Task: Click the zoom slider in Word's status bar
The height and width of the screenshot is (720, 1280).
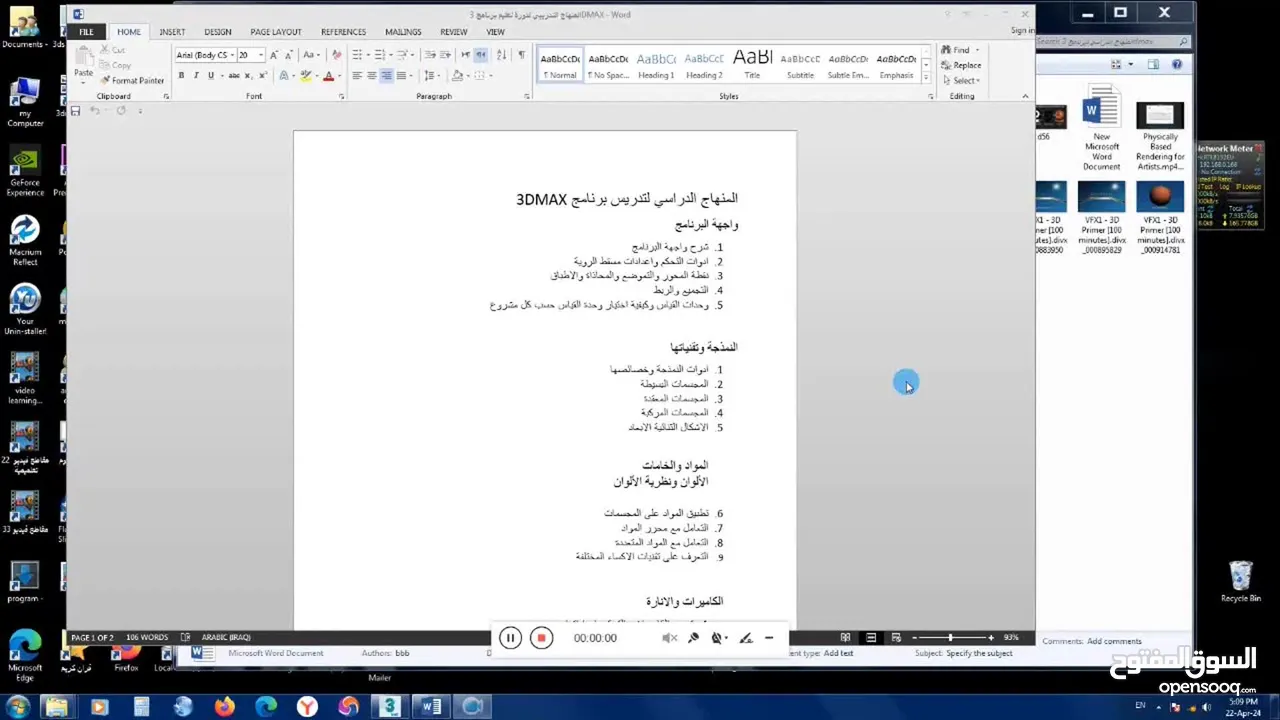Action: 951,637
